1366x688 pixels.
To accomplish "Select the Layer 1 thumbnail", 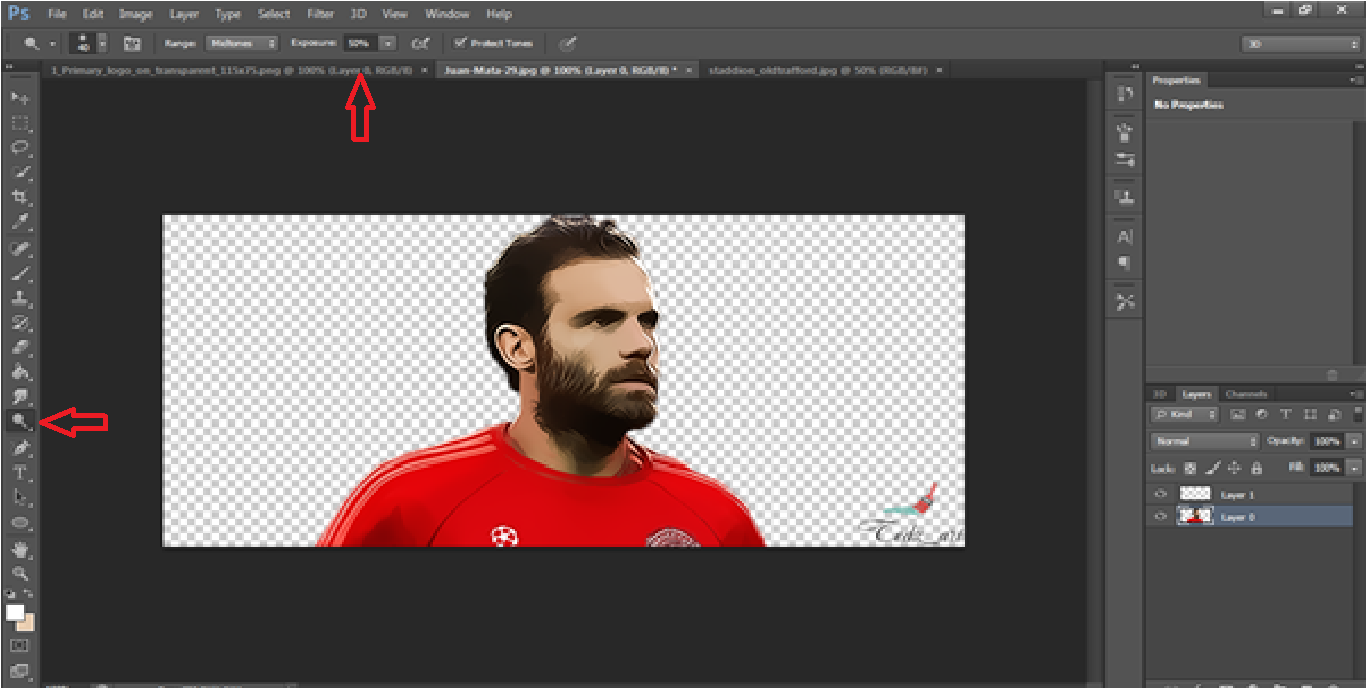I will [x=1196, y=494].
